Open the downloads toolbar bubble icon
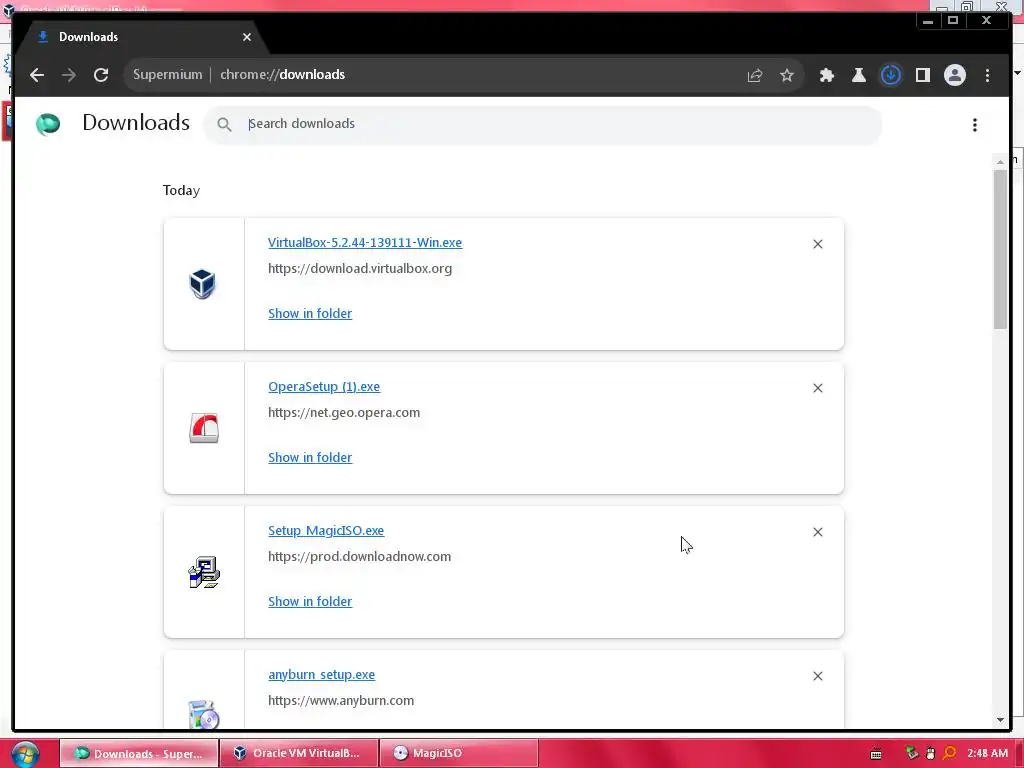This screenshot has width=1024, height=768. point(891,75)
